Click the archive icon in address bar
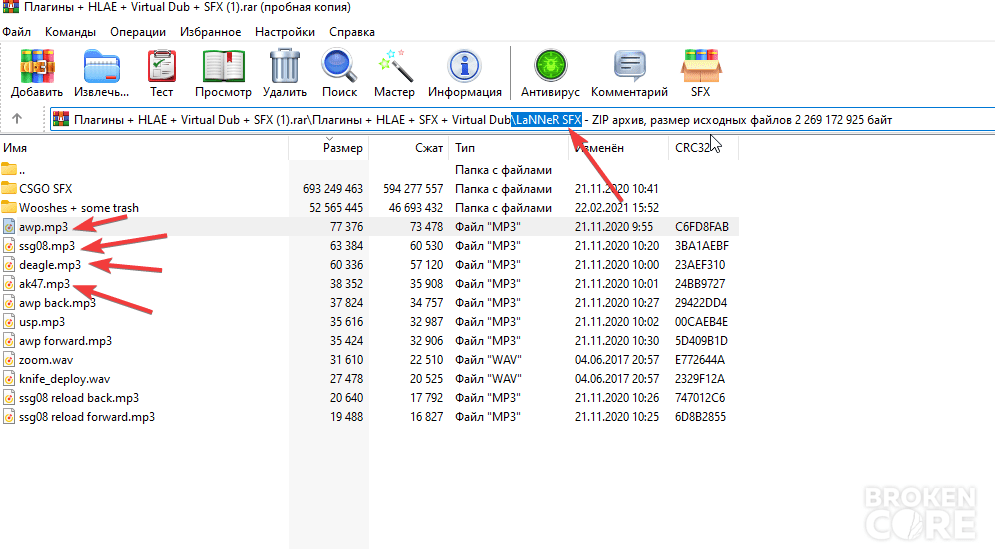The width and height of the screenshot is (995, 549). click(61, 119)
